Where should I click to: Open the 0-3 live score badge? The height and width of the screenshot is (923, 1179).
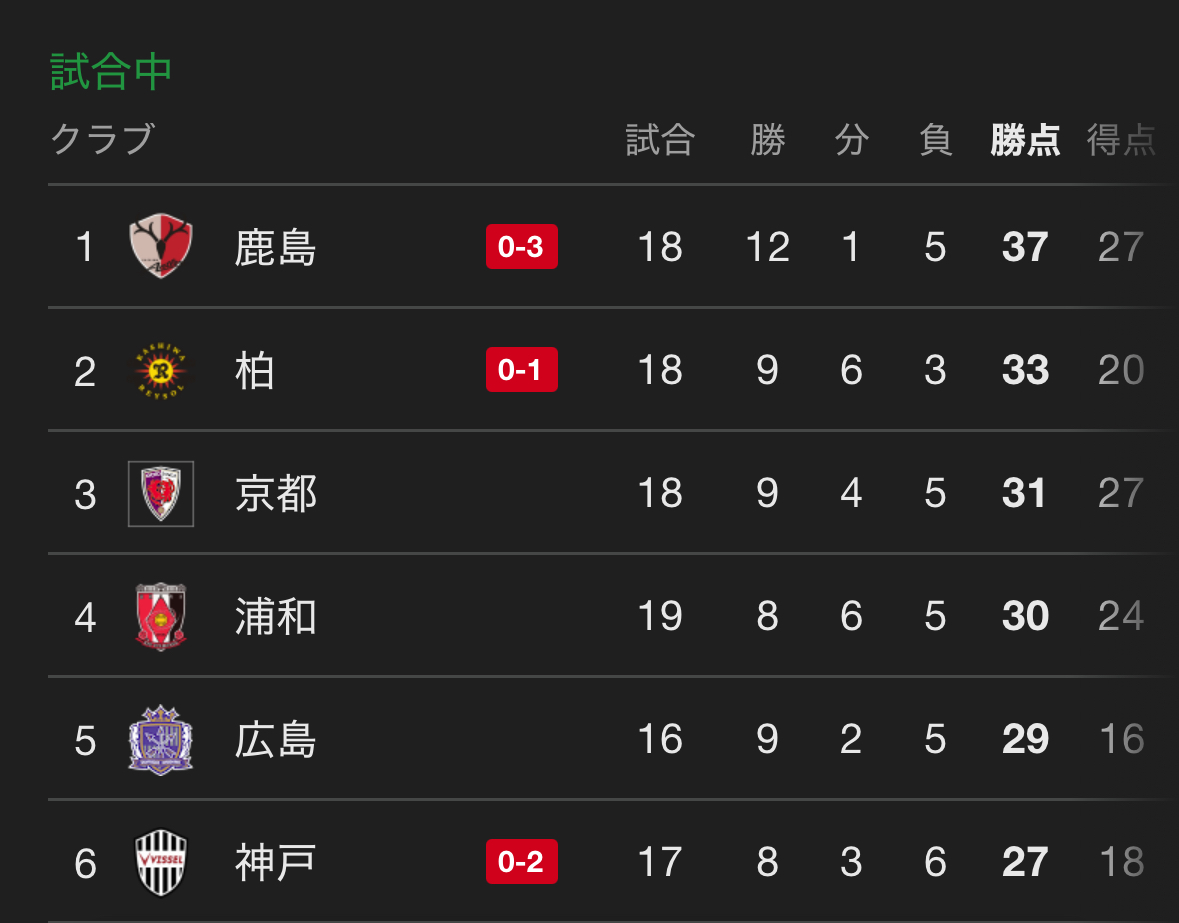(x=522, y=247)
